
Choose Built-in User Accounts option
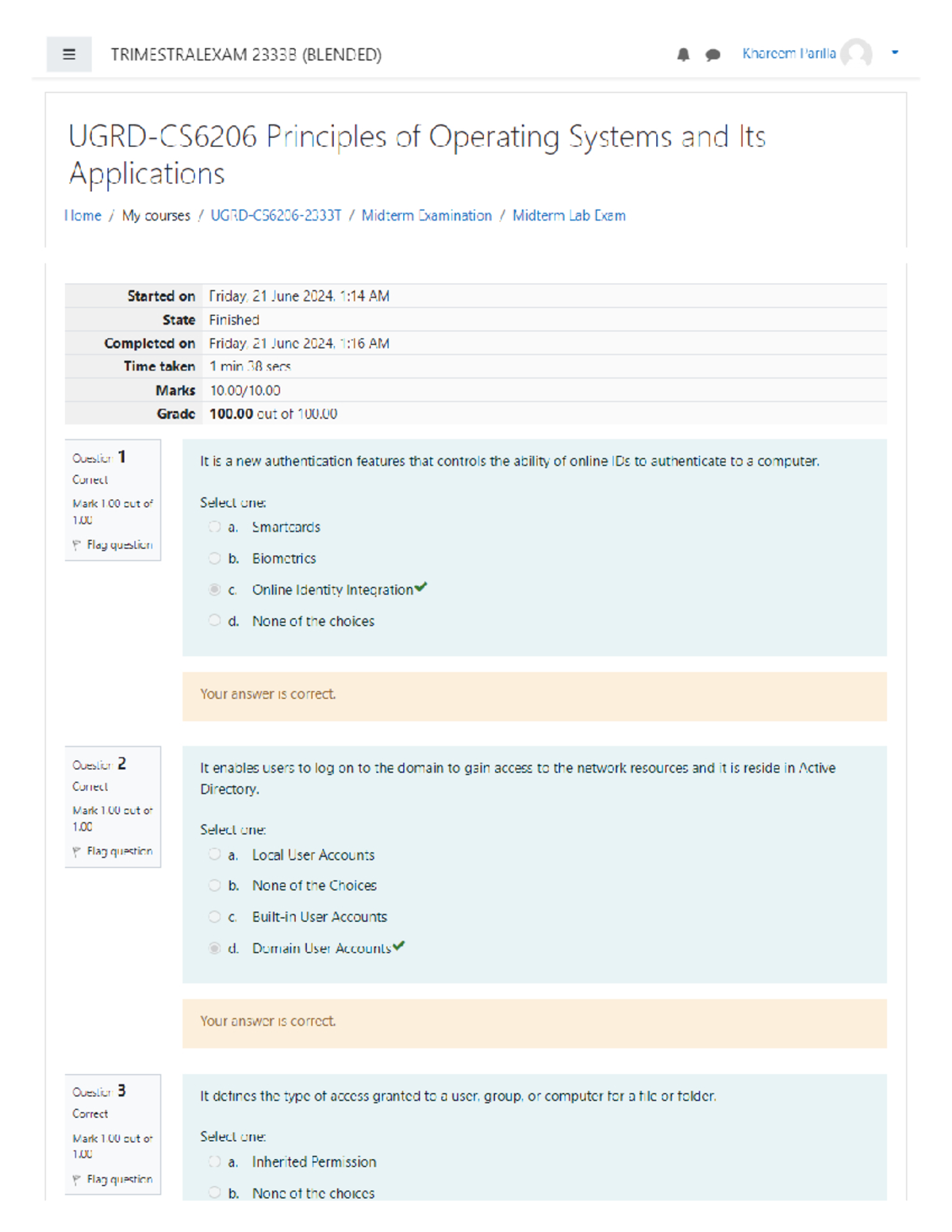[x=214, y=917]
